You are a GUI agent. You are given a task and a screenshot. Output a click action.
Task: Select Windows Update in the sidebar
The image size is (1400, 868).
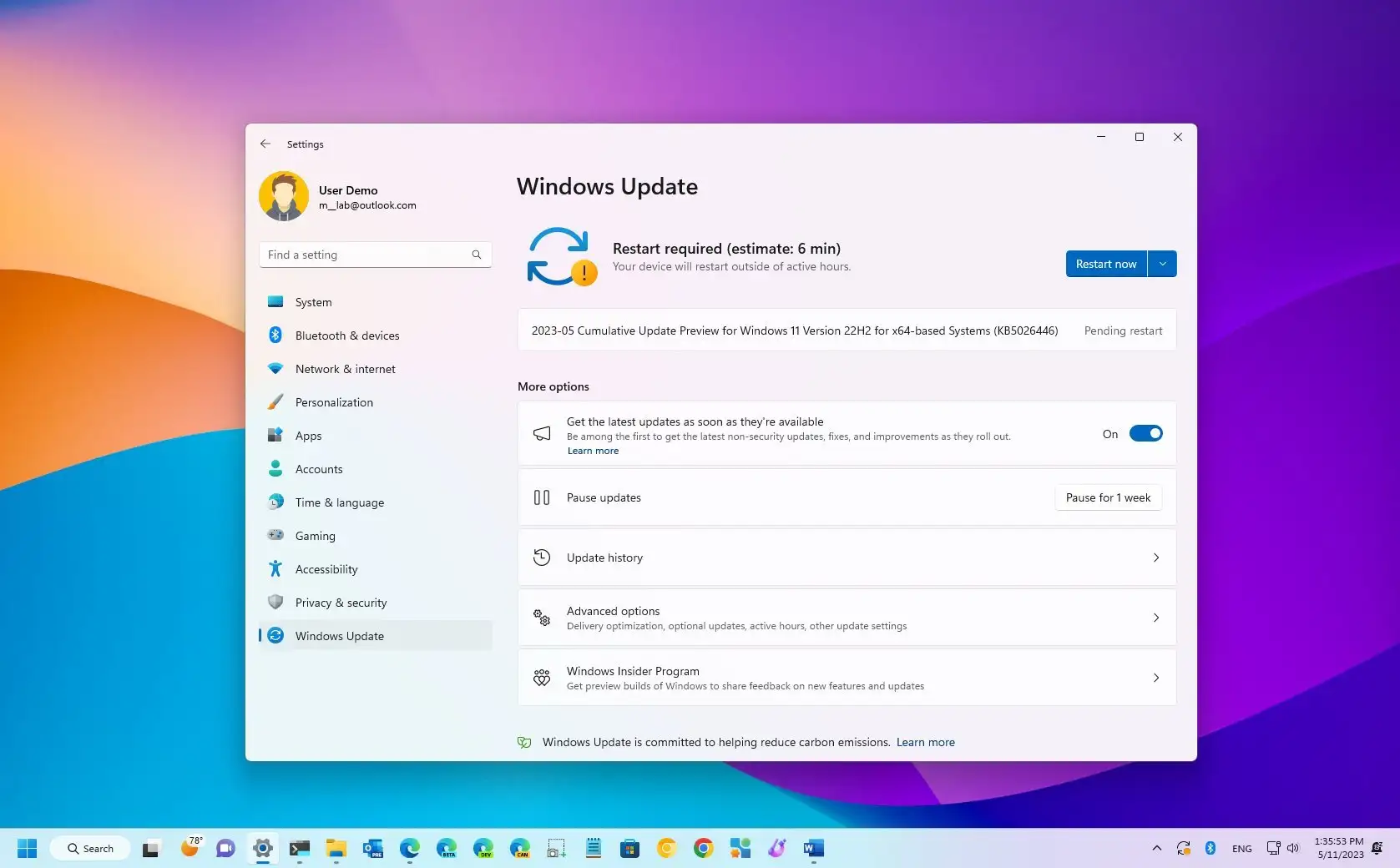pos(376,636)
